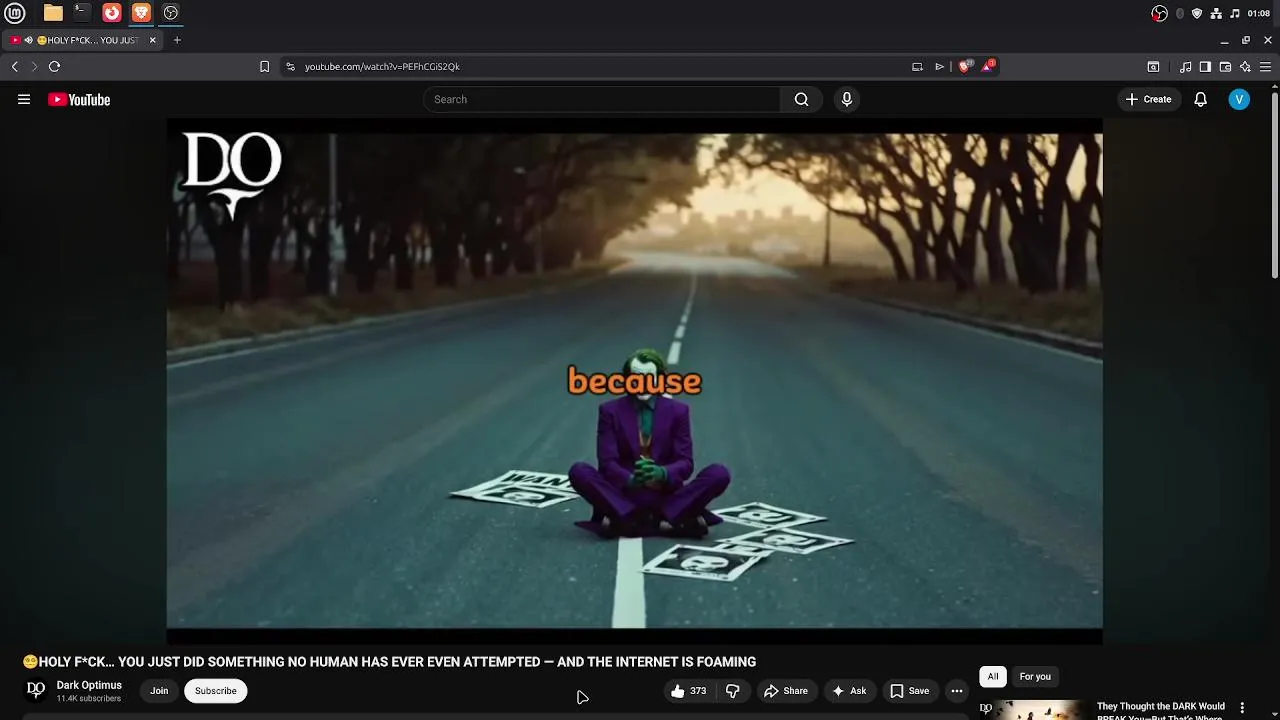Open the music note tray icon
This screenshot has width=1280, height=720.
tap(1235, 13)
